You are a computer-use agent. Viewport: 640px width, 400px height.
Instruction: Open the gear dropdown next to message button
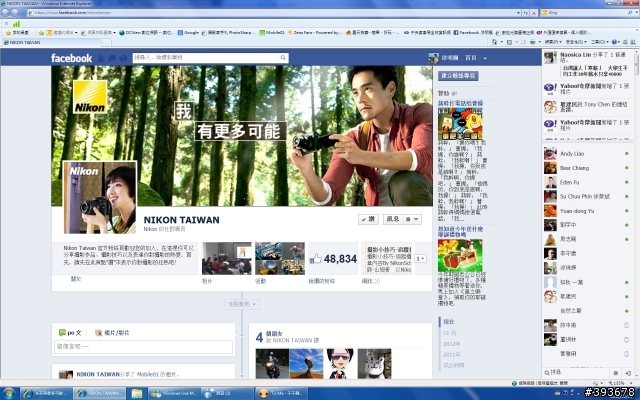412,219
